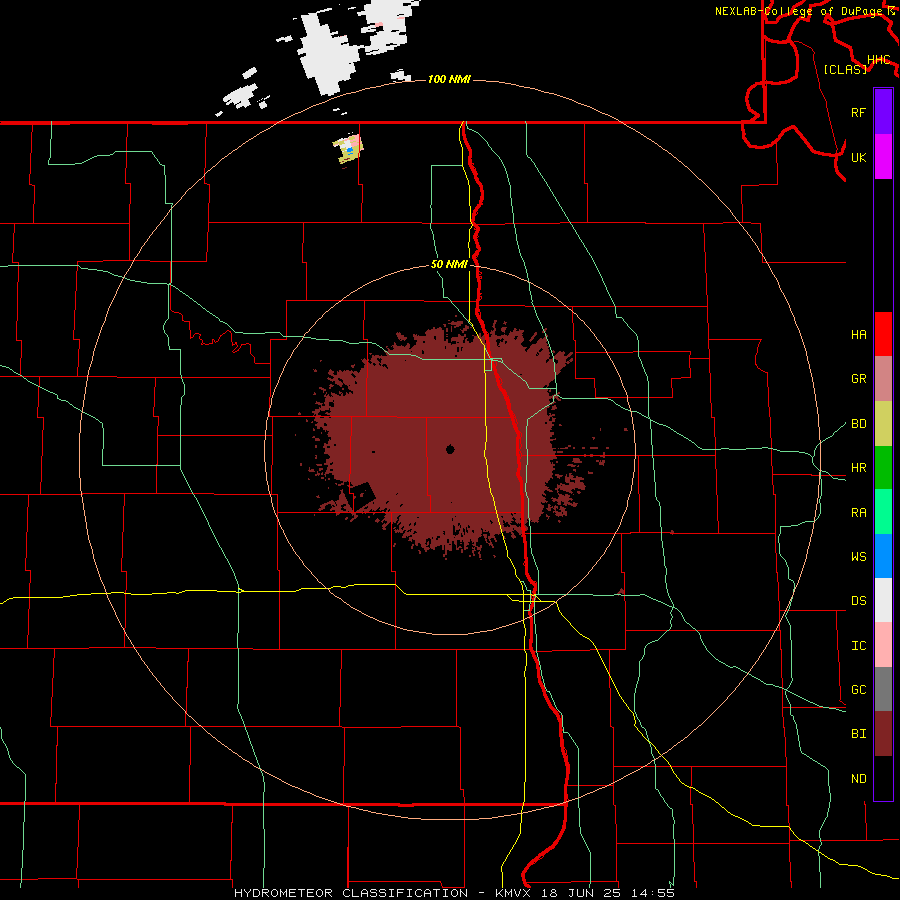Select the BD yellow legend block

pos(883,423)
